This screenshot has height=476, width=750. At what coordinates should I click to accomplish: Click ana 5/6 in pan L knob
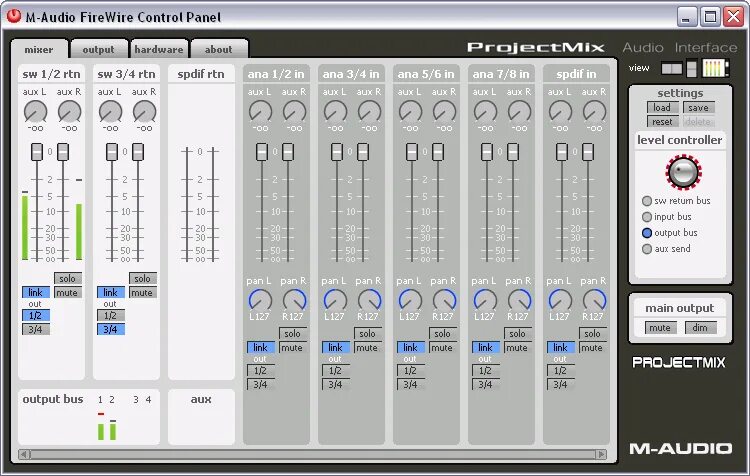410,300
